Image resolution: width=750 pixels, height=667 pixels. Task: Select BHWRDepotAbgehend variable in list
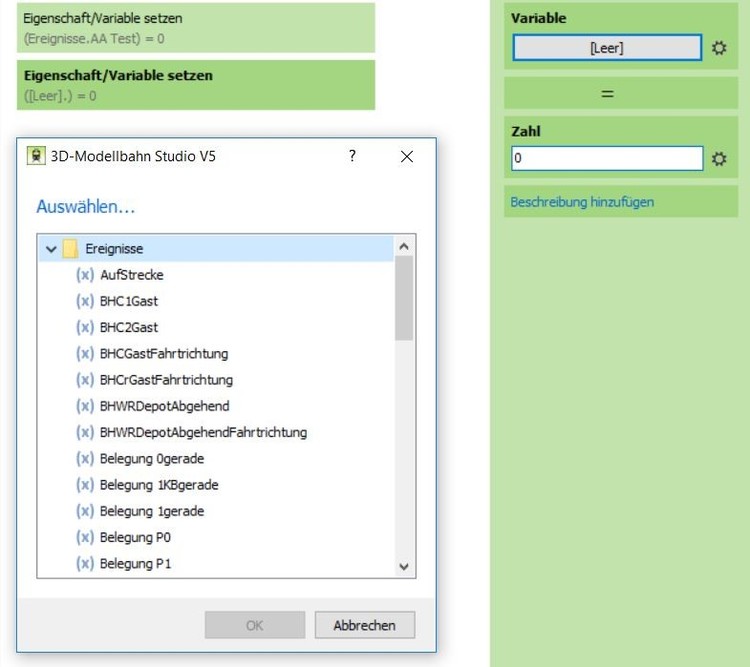pos(164,406)
